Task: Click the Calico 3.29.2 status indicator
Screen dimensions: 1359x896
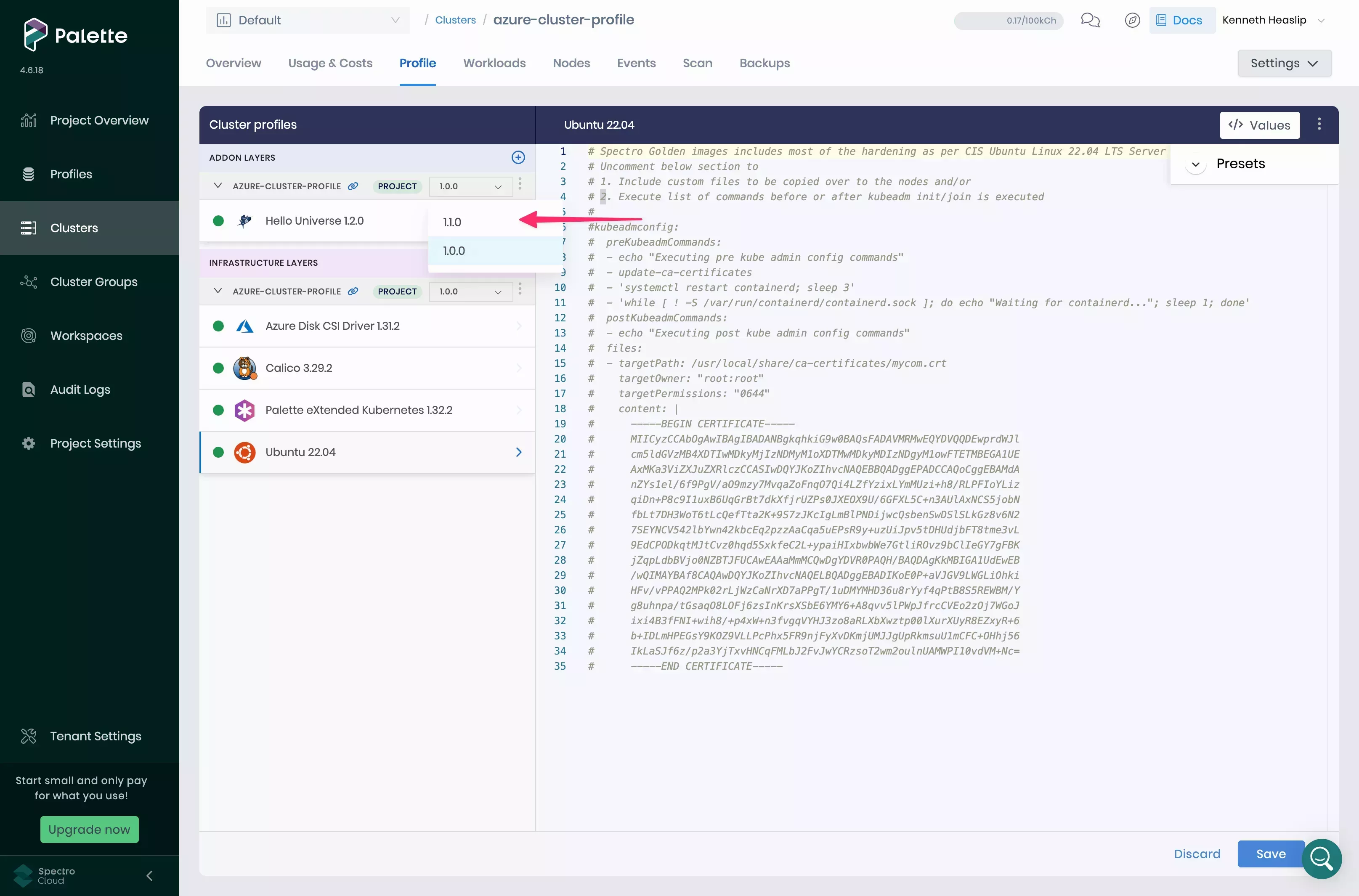Action: tap(218, 368)
